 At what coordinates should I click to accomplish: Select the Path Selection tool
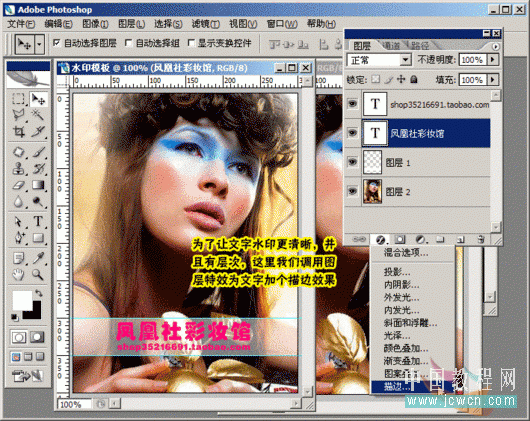click(19, 222)
